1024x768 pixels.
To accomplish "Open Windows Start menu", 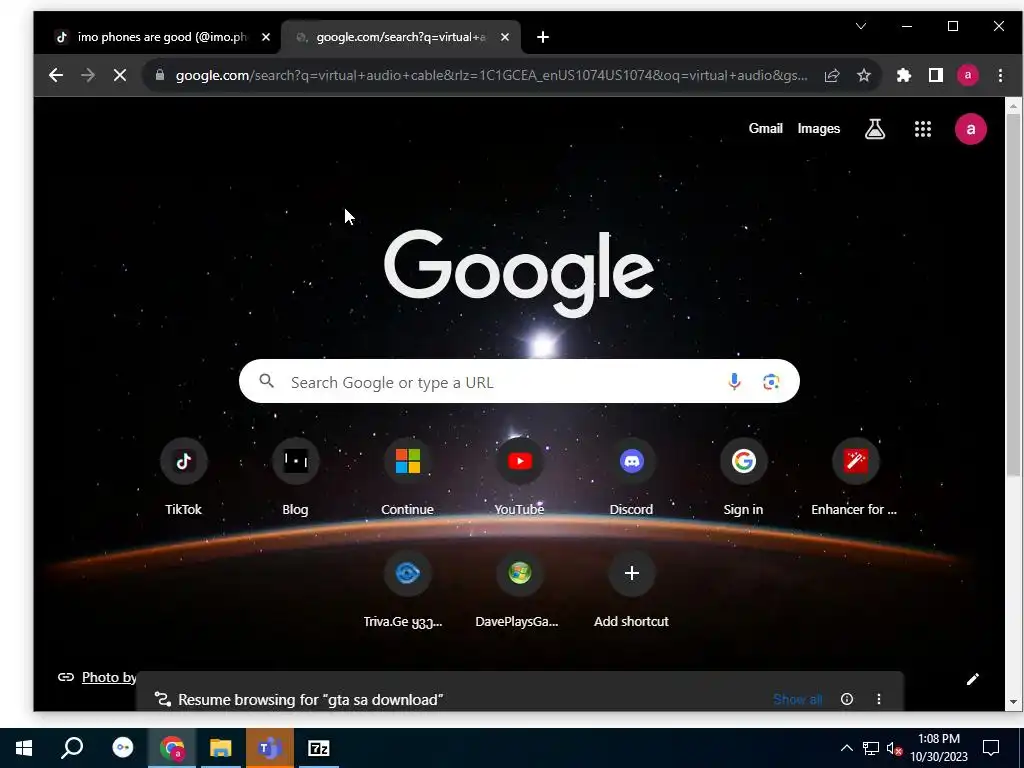I will click(x=24, y=748).
